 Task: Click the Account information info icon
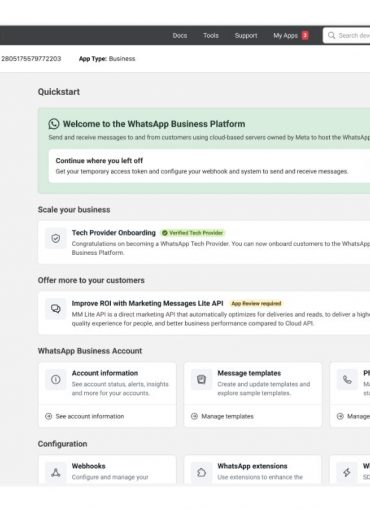click(56, 379)
